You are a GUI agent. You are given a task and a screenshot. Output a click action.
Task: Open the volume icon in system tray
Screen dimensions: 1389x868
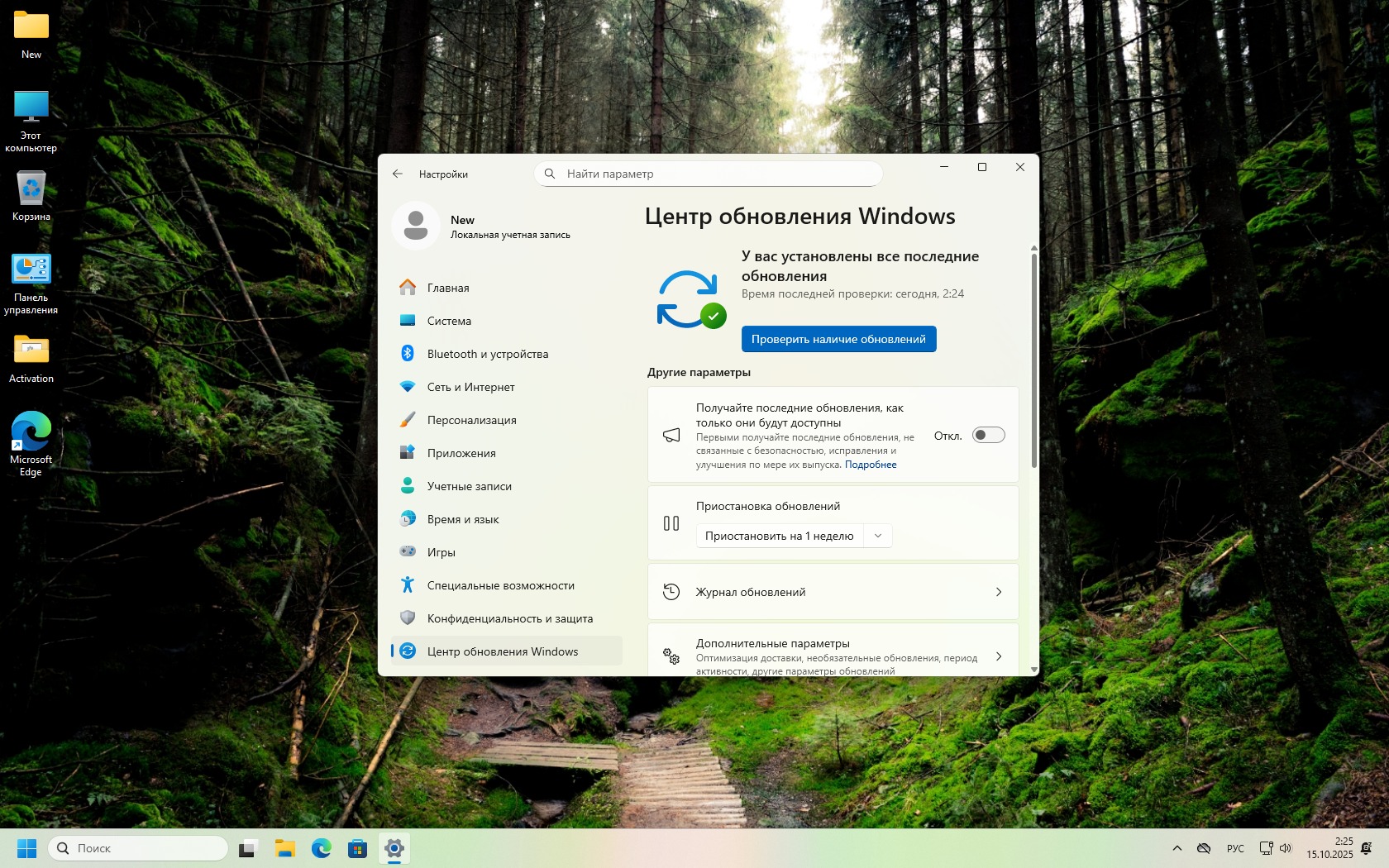[1286, 848]
